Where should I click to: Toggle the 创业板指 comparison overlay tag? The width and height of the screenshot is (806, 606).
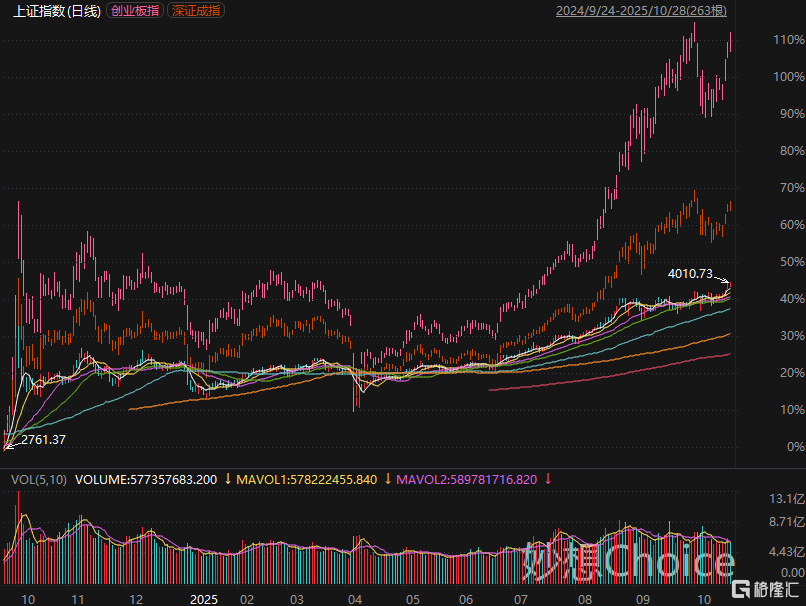(135, 11)
